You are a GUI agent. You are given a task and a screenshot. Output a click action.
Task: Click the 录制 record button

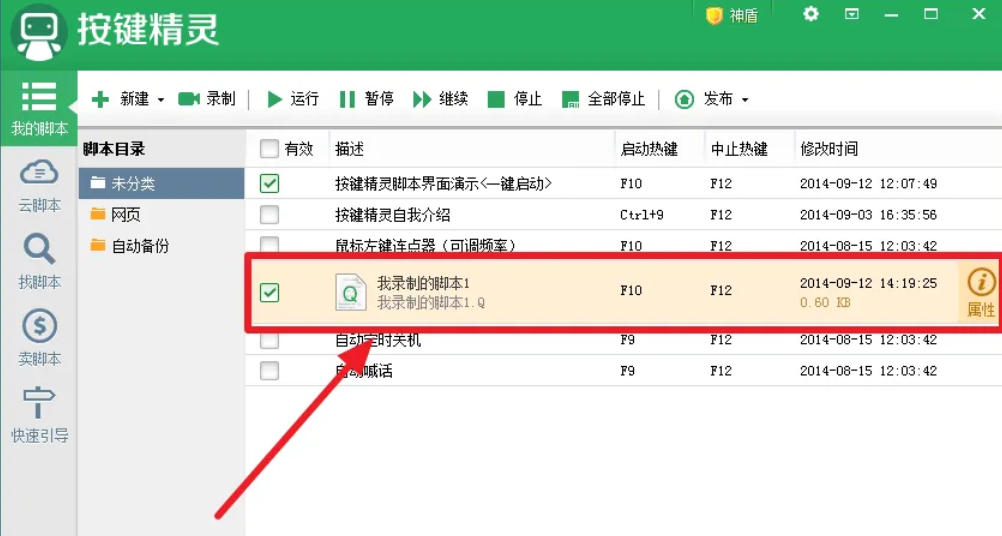(207, 99)
